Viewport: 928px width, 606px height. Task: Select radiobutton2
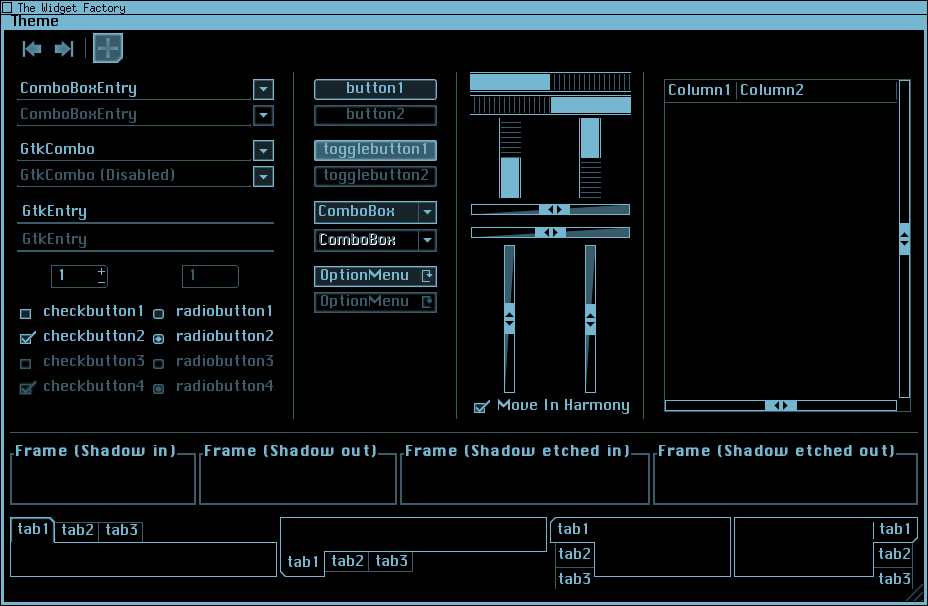158,339
